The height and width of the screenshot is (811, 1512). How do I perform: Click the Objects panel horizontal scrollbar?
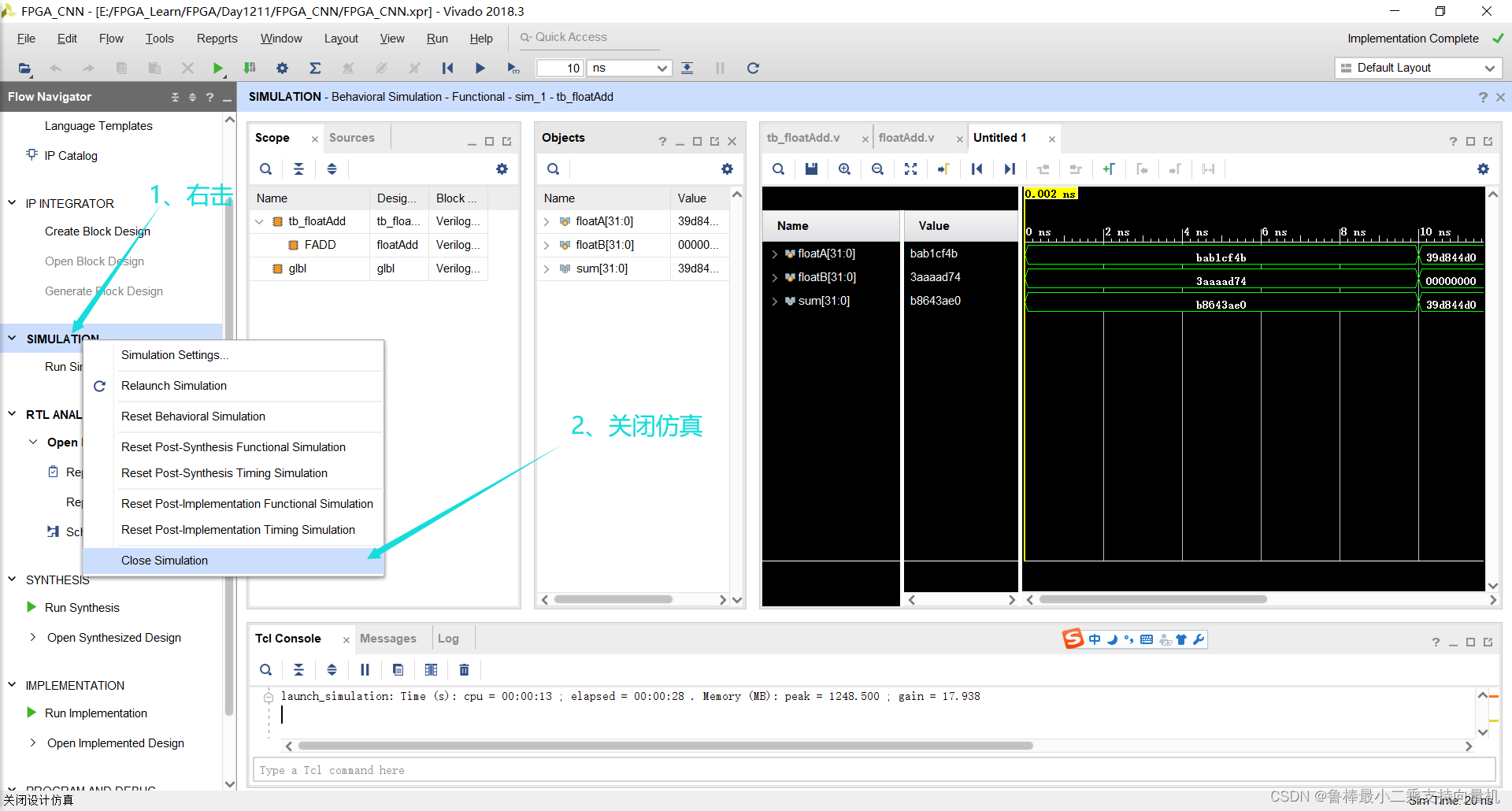(613, 599)
